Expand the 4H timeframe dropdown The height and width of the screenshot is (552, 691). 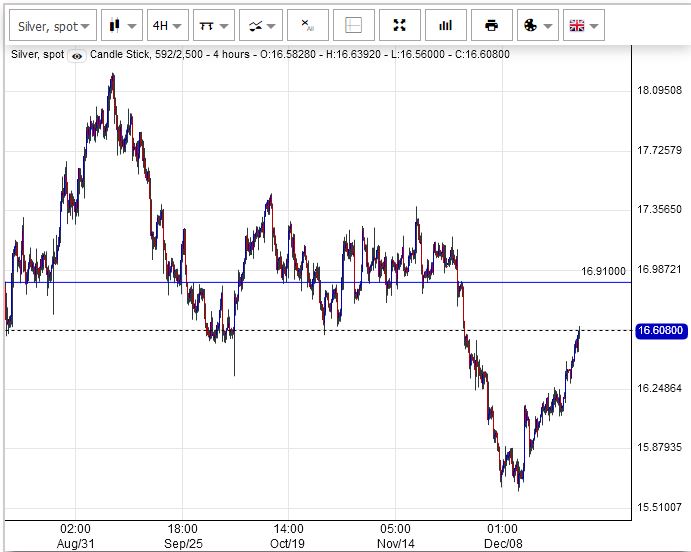coord(167,25)
